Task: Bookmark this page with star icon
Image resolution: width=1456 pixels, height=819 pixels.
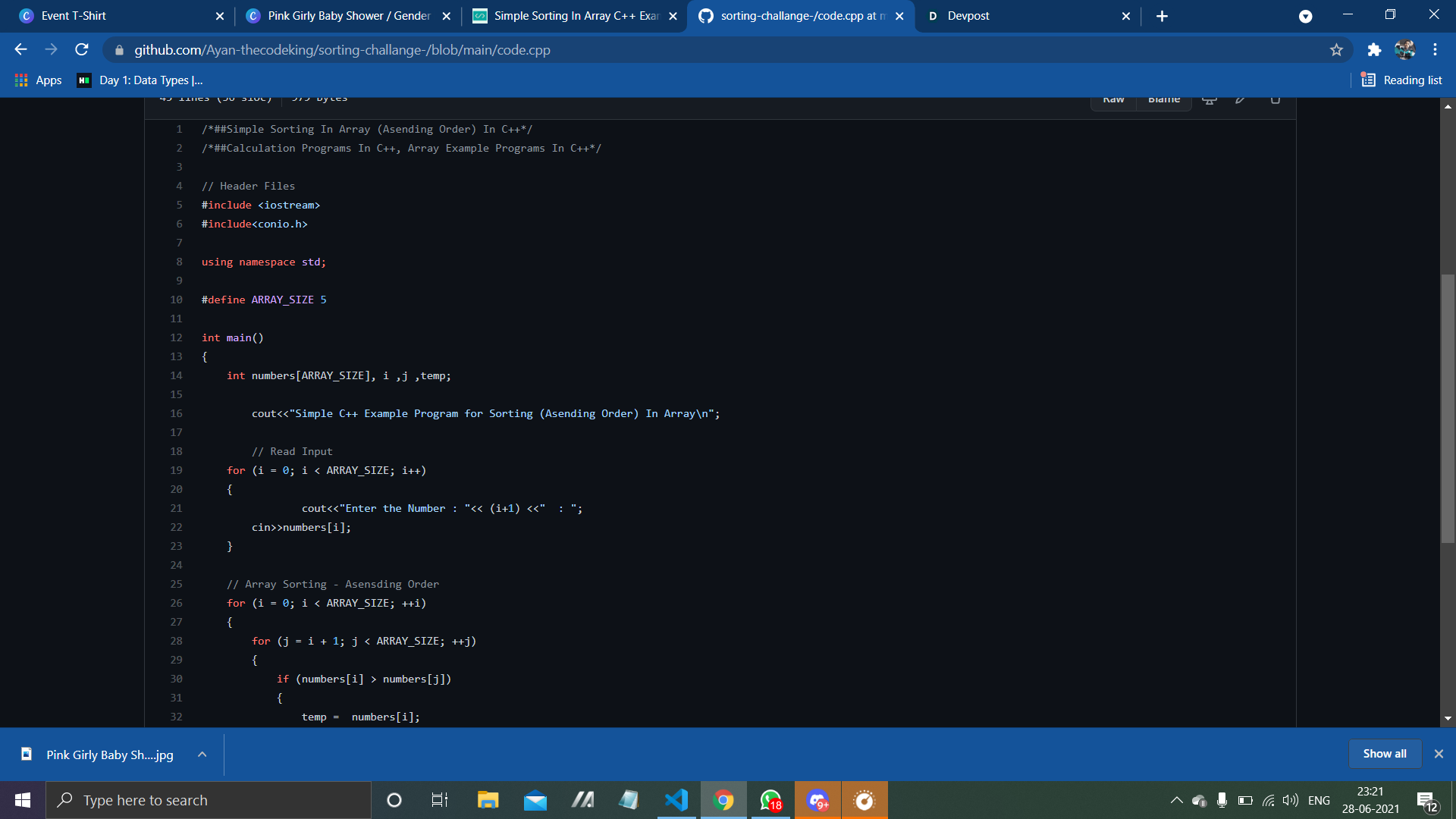Action: [1336, 50]
